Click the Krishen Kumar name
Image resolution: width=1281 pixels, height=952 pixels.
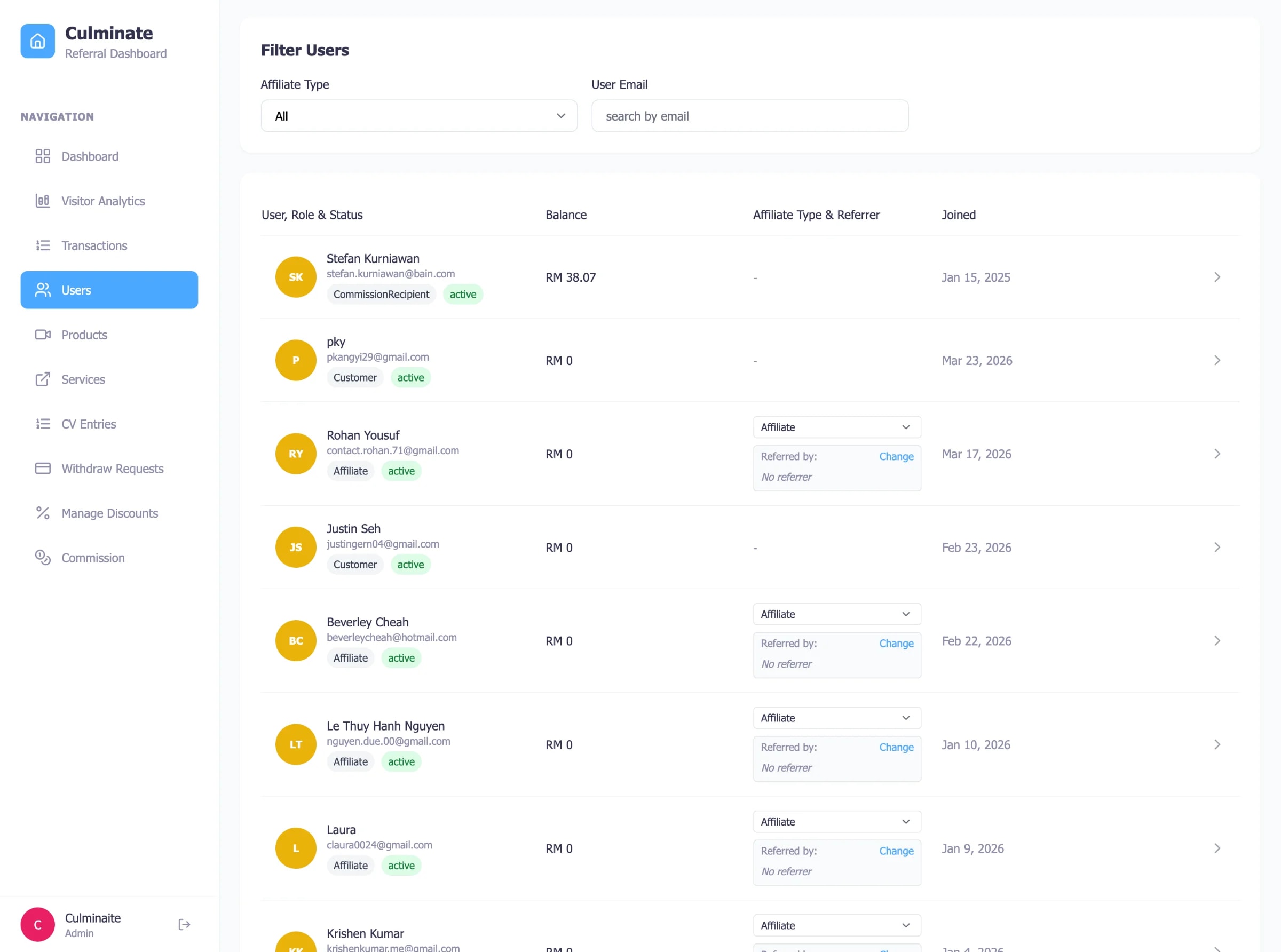point(365,933)
